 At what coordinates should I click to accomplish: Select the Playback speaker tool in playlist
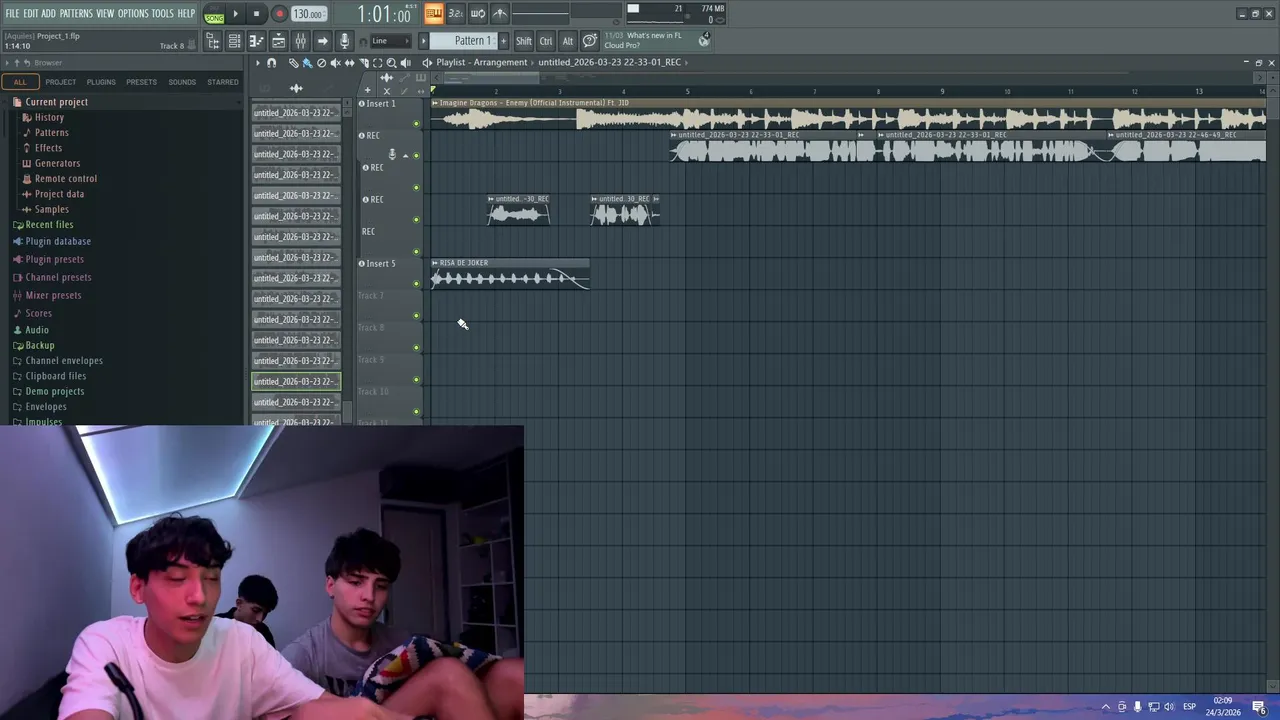pyautogui.click(x=405, y=63)
